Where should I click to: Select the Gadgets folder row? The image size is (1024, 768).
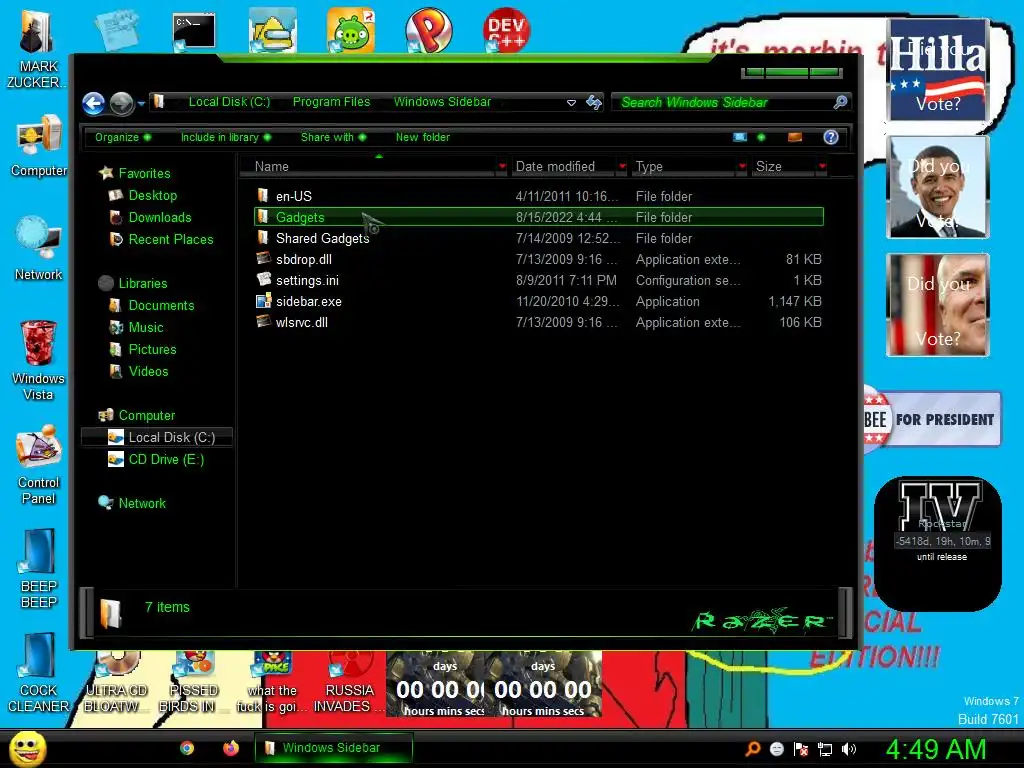tap(539, 217)
